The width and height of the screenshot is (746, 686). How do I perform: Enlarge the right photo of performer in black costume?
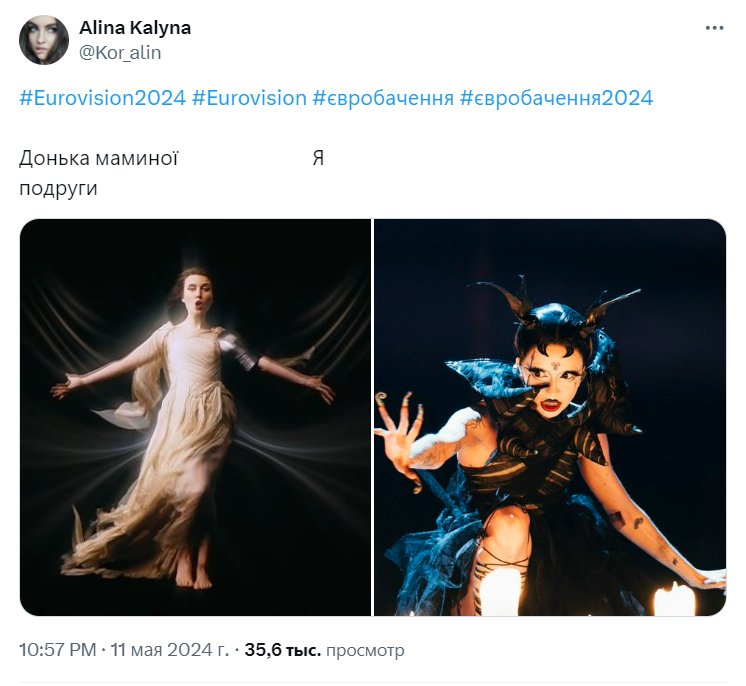tap(550, 417)
